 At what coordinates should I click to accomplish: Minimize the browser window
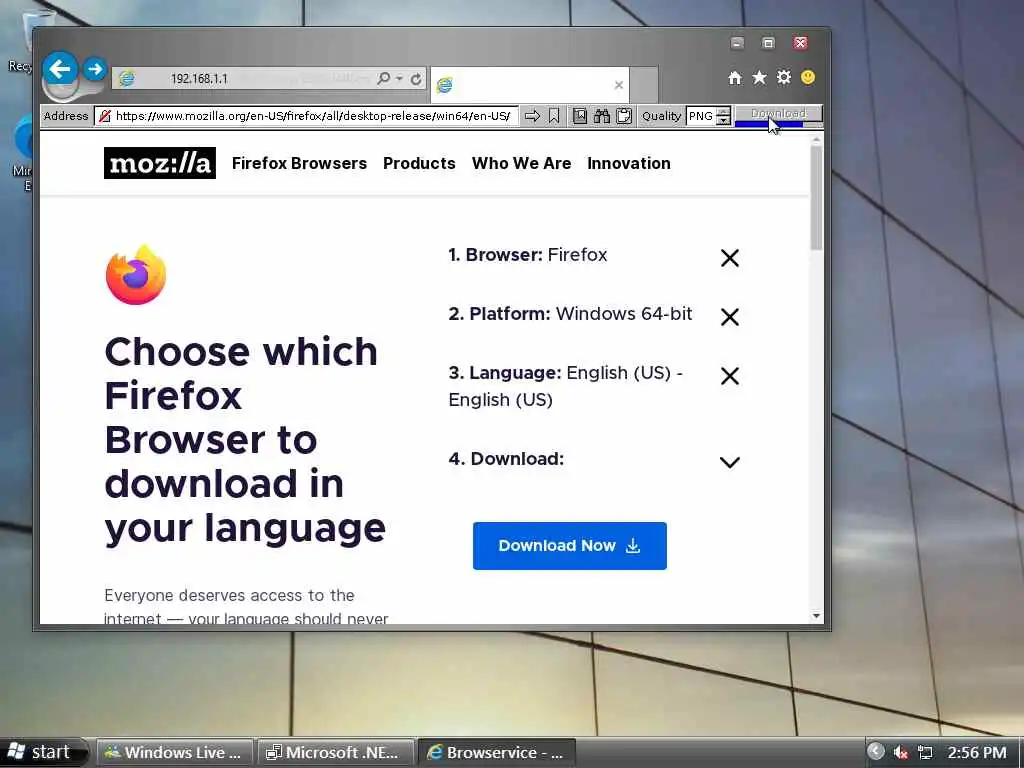coord(737,43)
